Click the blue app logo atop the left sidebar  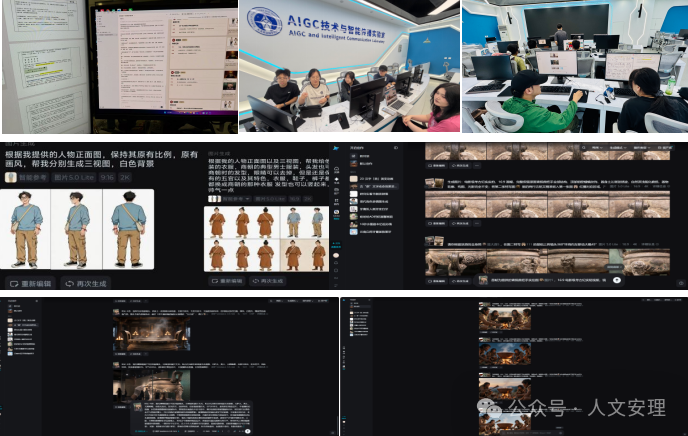pyautogui.click(x=337, y=148)
